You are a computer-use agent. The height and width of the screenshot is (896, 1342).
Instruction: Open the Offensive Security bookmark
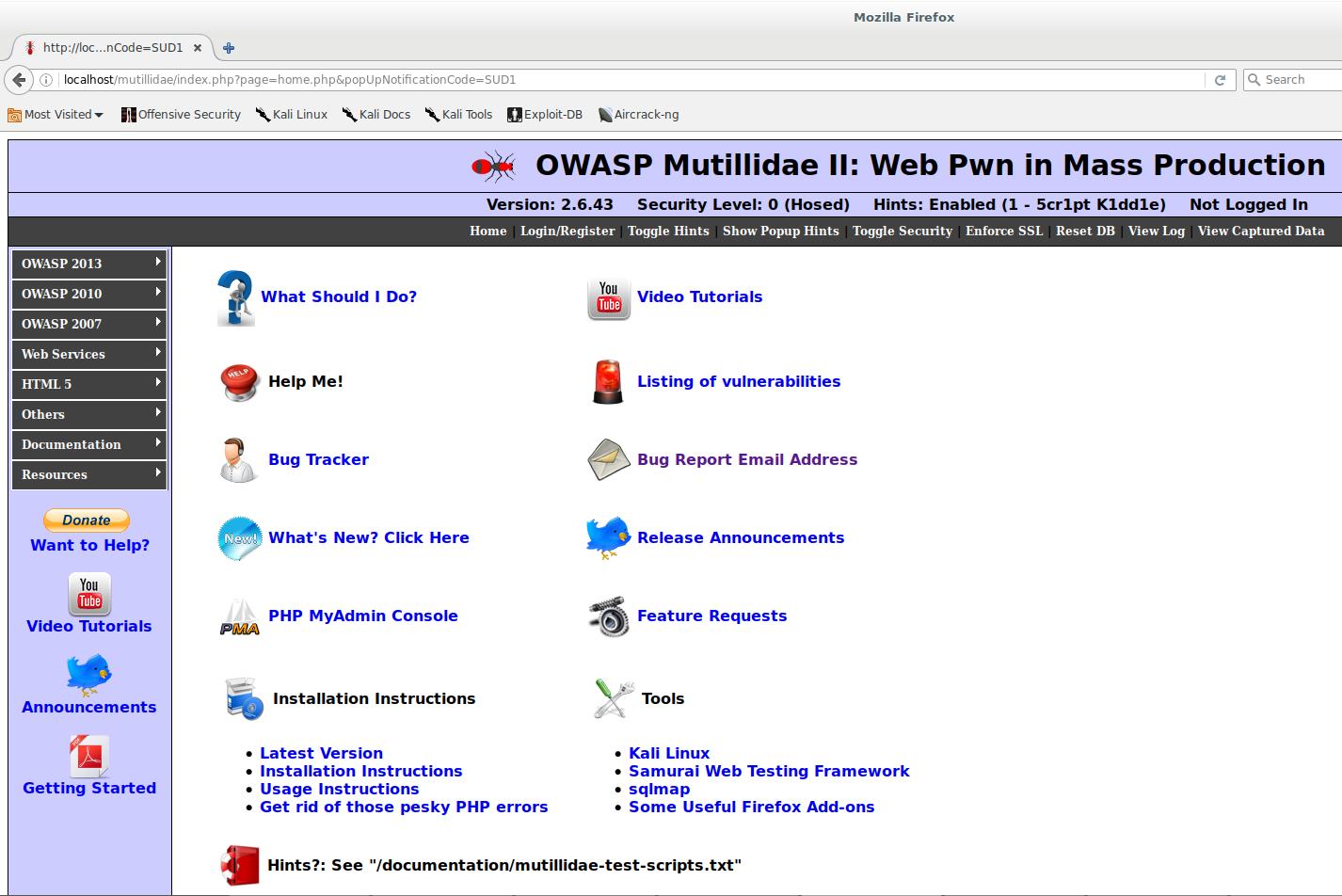[x=181, y=115]
